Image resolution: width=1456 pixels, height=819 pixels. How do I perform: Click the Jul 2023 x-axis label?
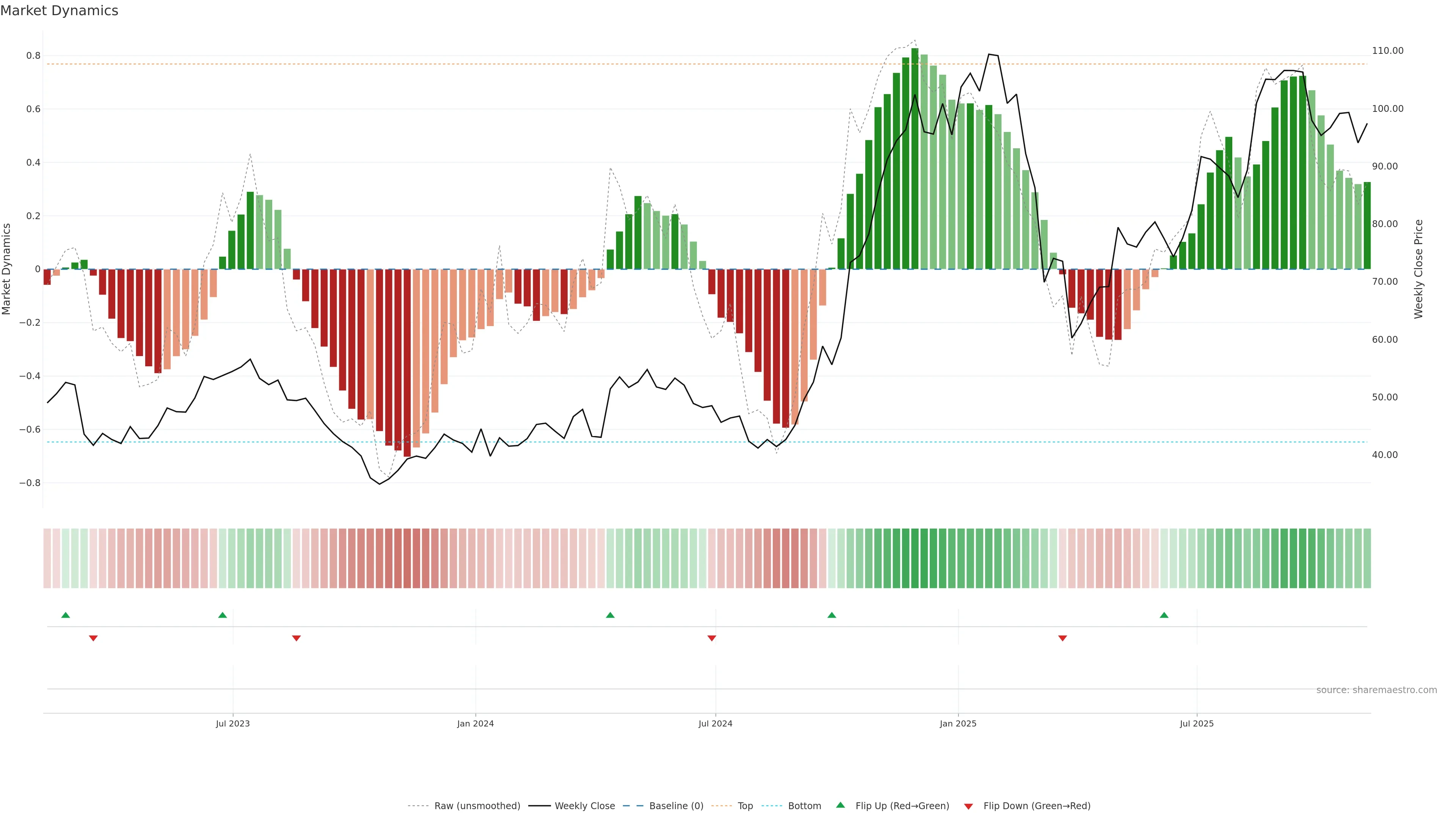233,723
